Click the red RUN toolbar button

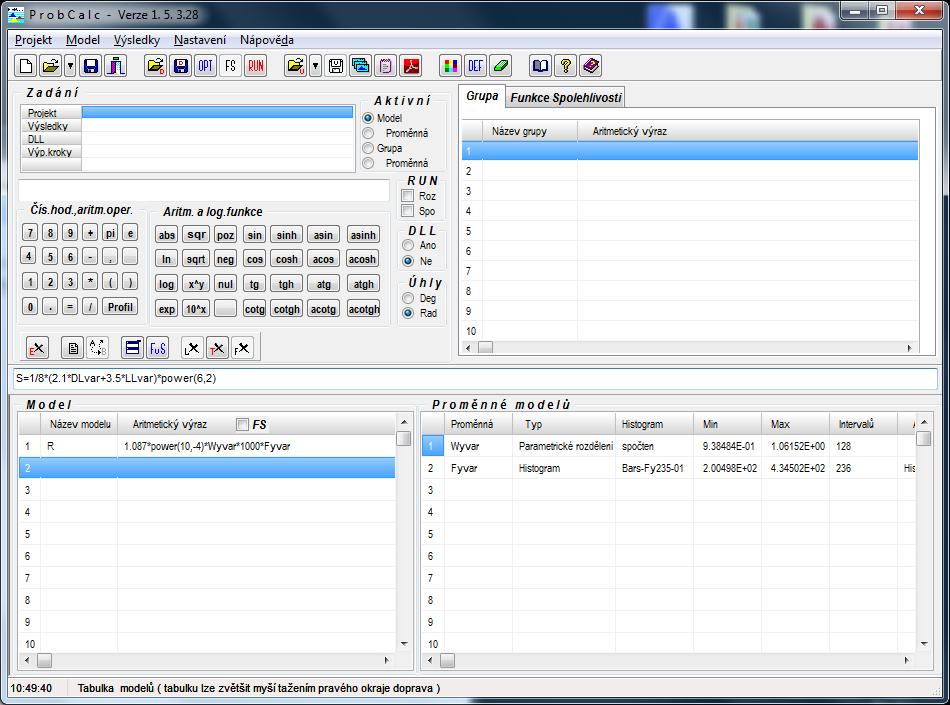pyautogui.click(x=256, y=65)
